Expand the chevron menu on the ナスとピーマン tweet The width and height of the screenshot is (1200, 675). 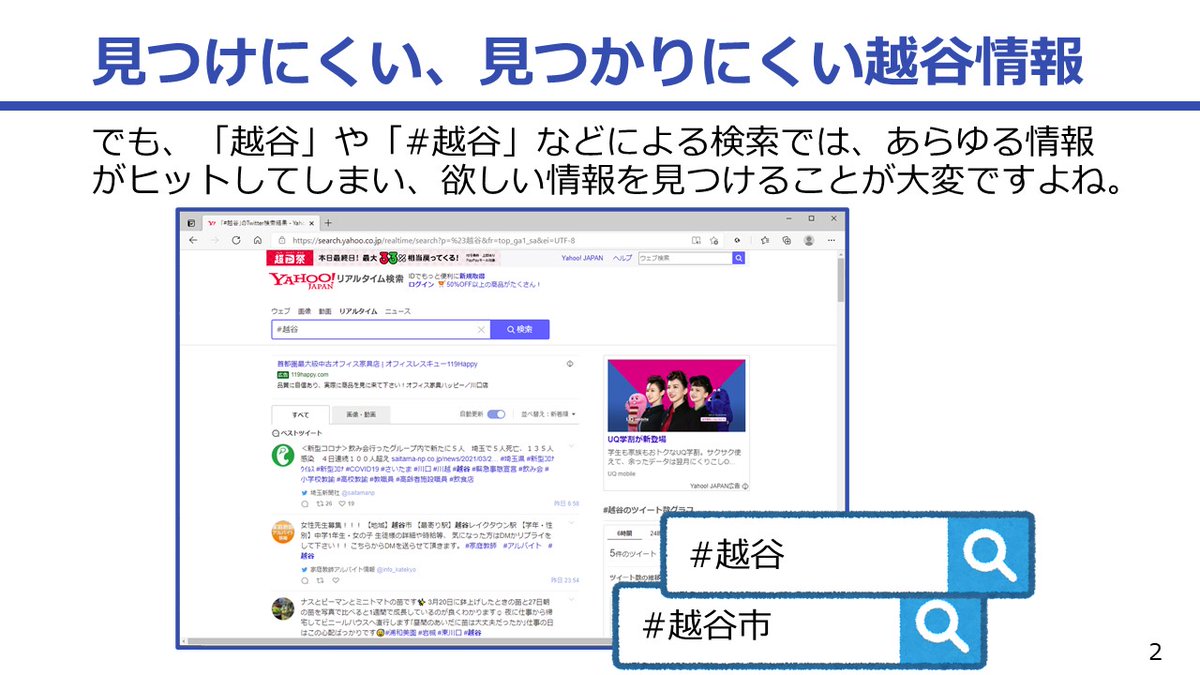click(572, 600)
